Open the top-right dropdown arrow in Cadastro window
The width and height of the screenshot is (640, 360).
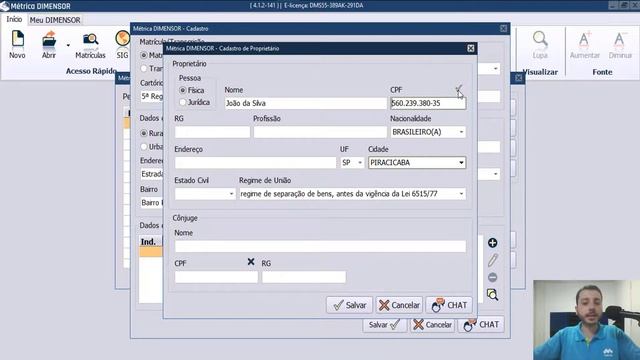[496, 69]
